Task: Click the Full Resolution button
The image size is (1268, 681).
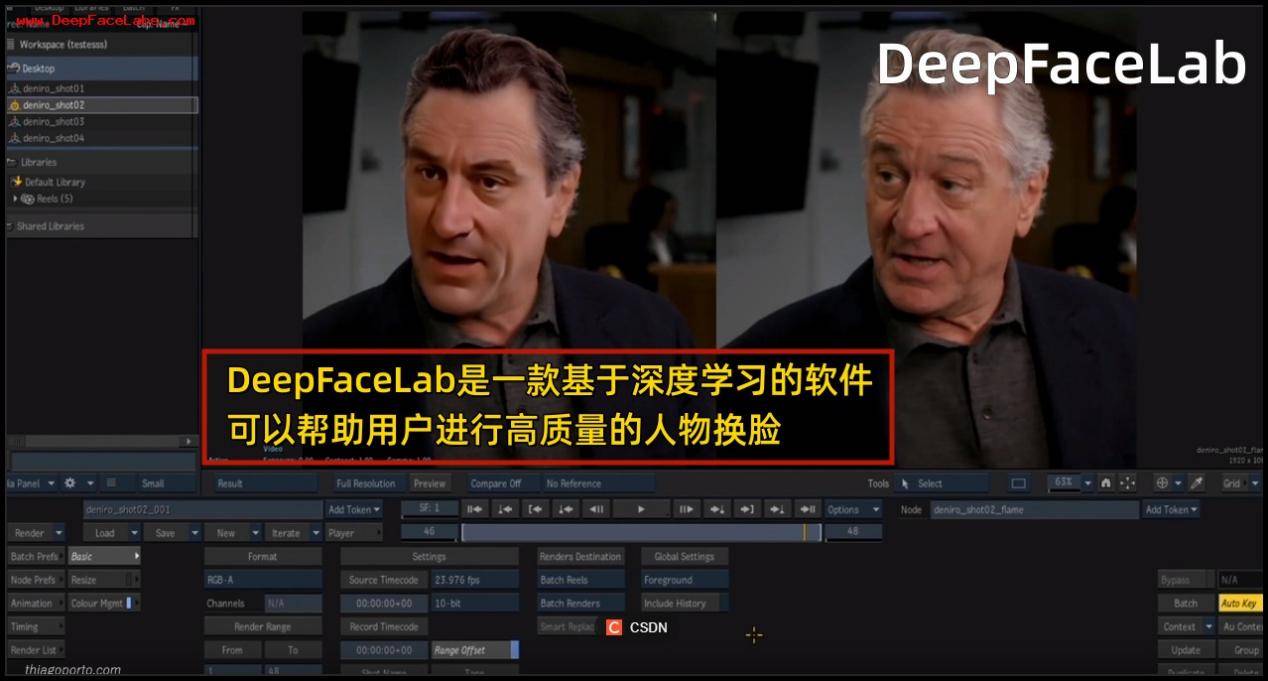Action: [365, 483]
